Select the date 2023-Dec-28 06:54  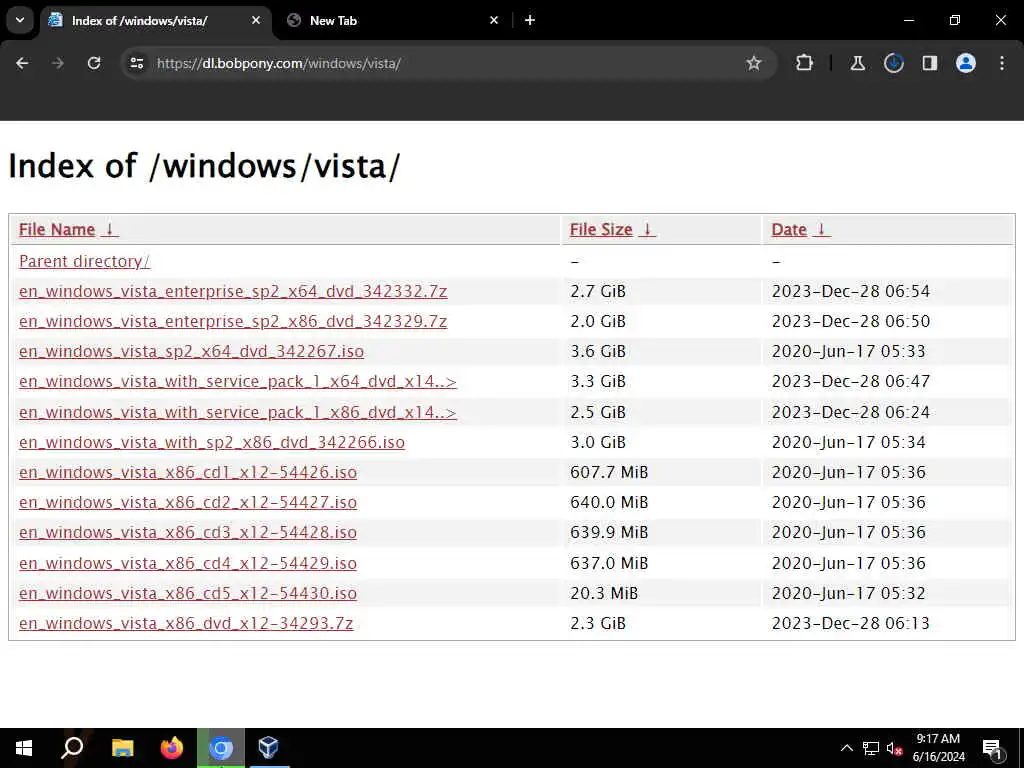click(850, 291)
